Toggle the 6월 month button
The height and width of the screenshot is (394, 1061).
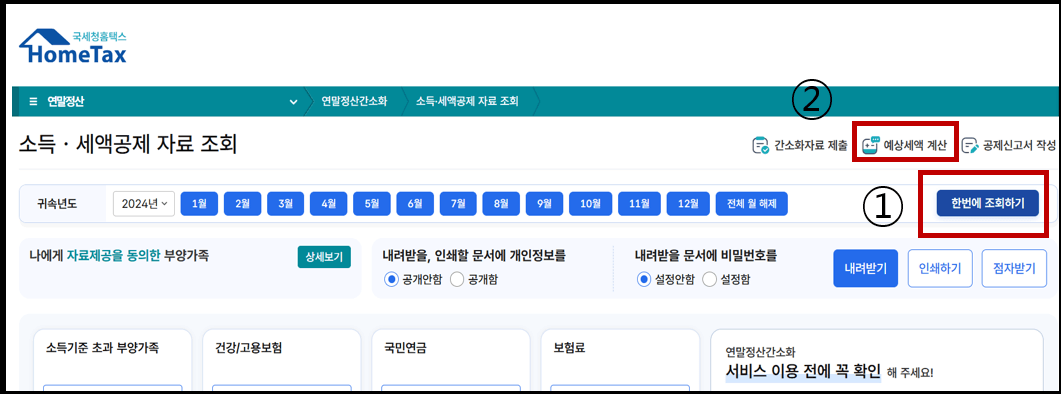[x=415, y=203]
